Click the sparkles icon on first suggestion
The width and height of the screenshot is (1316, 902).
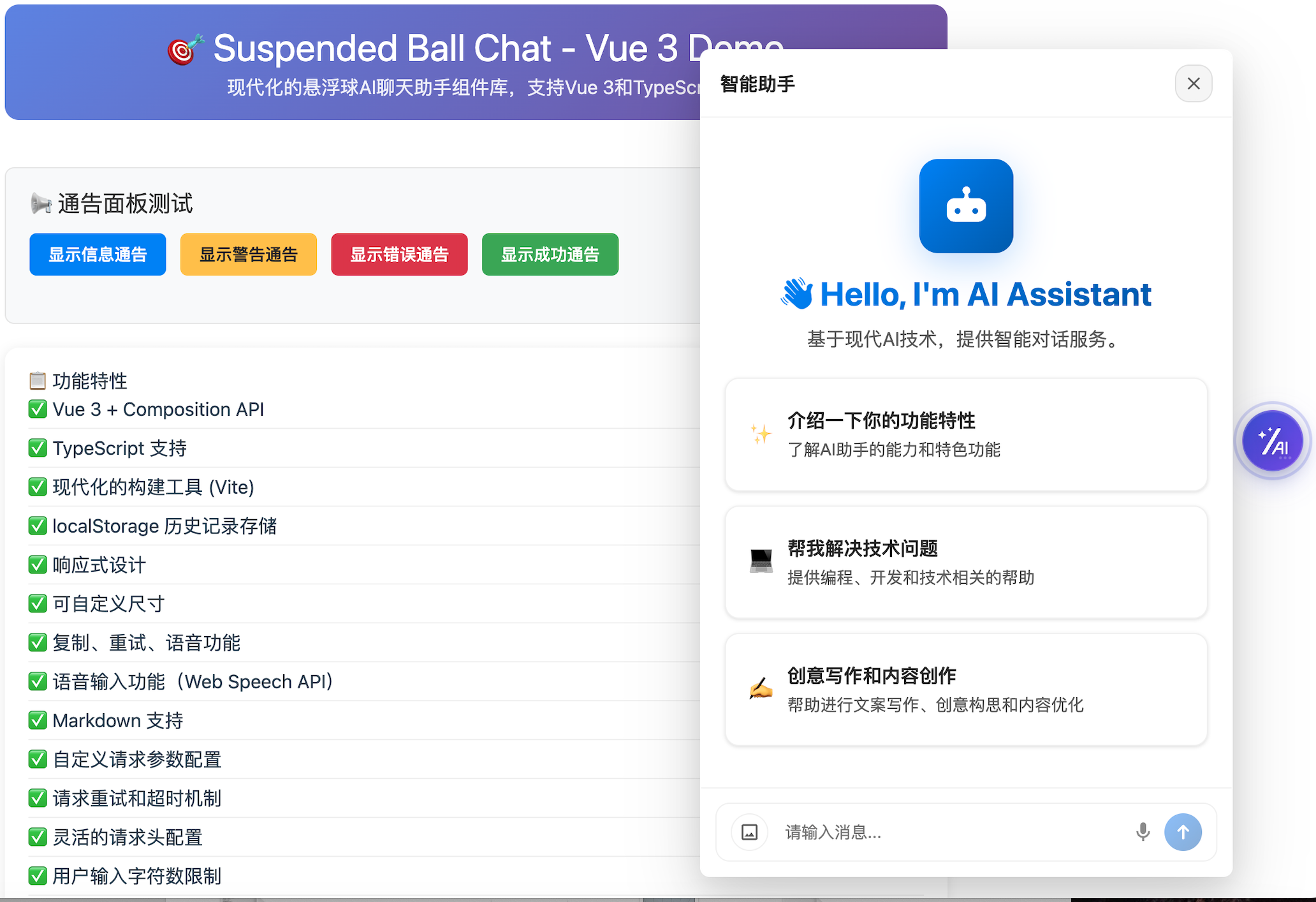point(760,434)
